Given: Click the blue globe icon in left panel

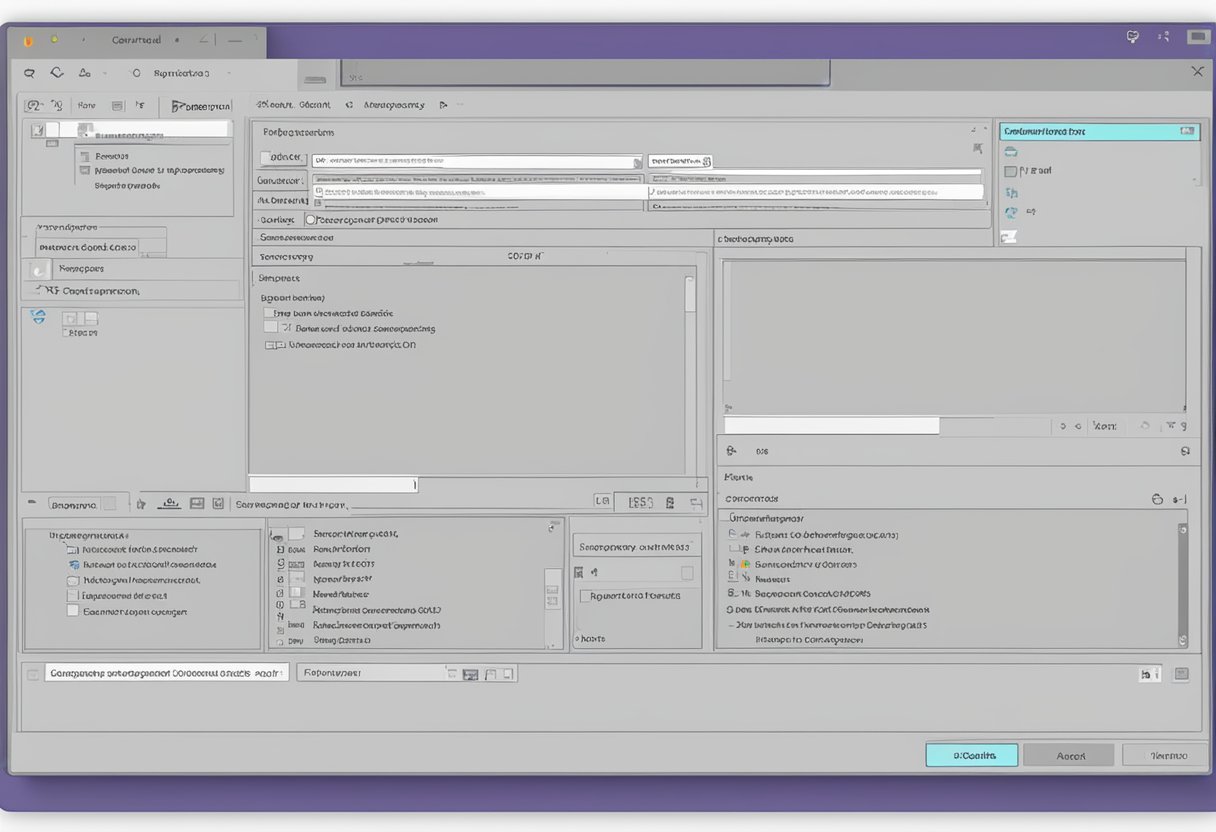Looking at the screenshot, I should click(38, 316).
